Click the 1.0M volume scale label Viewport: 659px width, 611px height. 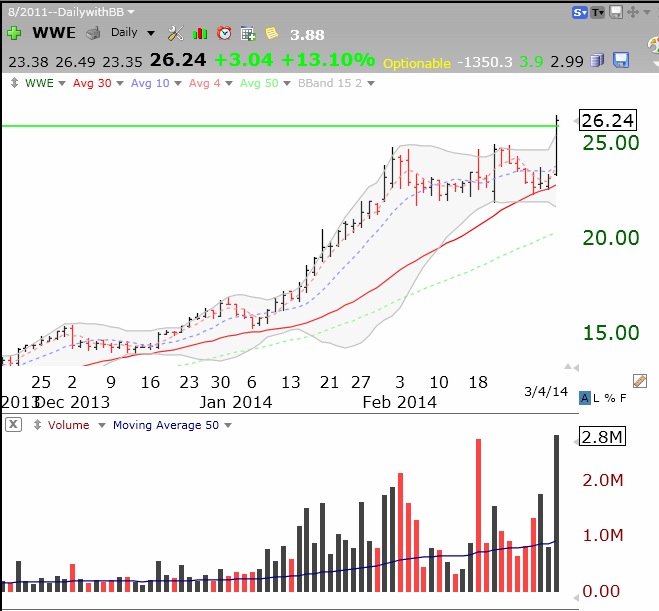603,535
